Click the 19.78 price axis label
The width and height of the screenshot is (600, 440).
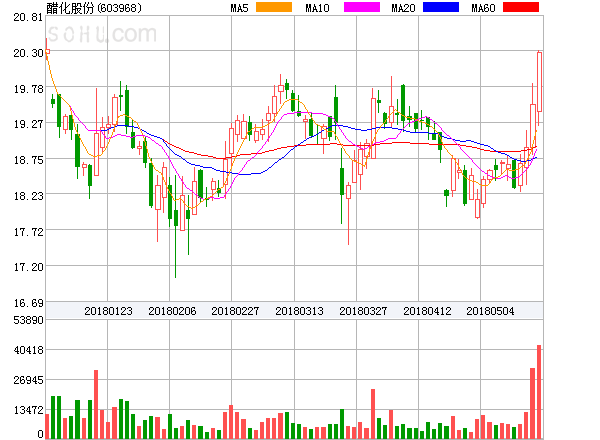coord(28,89)
